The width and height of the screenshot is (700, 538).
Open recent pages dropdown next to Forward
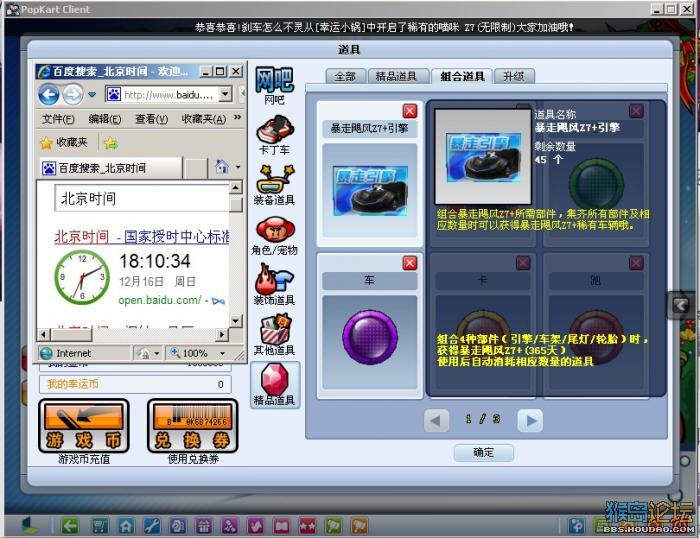click(92, 95)
